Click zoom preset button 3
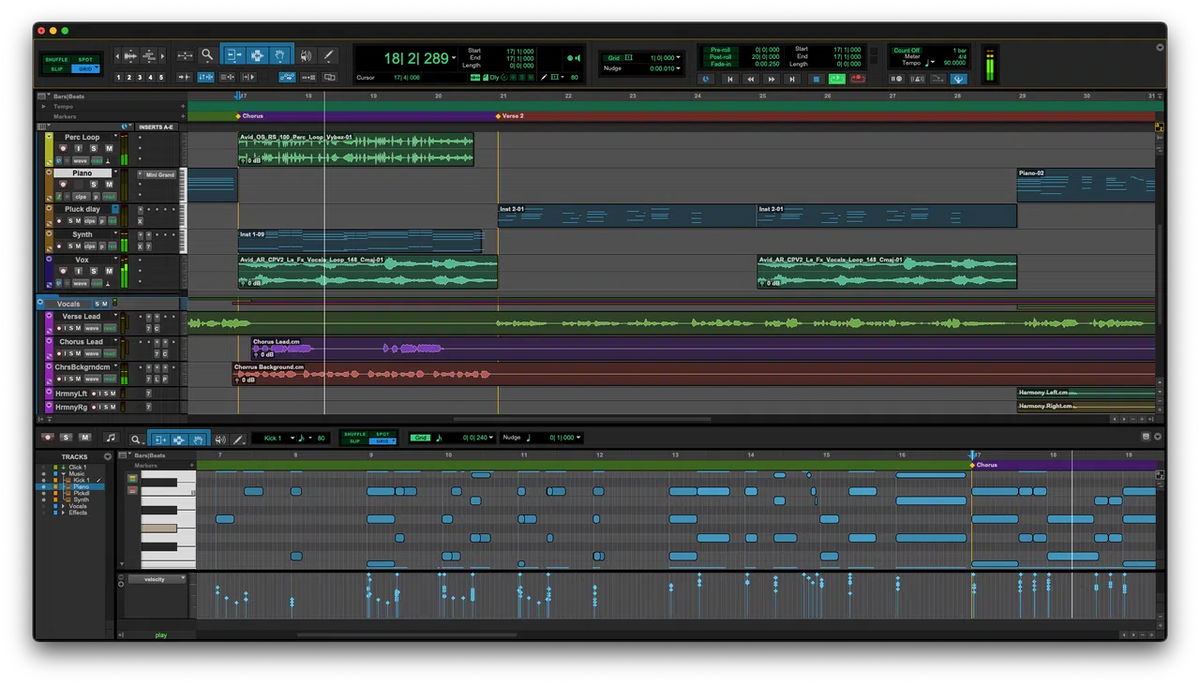This screenshot has width=1200, height=685. coord(140,78)
